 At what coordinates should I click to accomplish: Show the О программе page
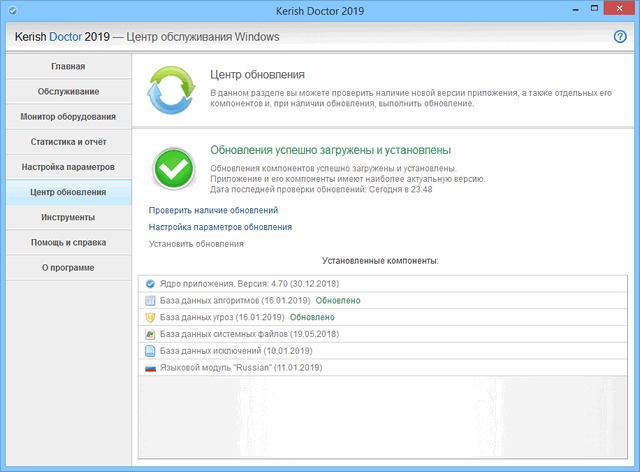click(x=67, y=267)
